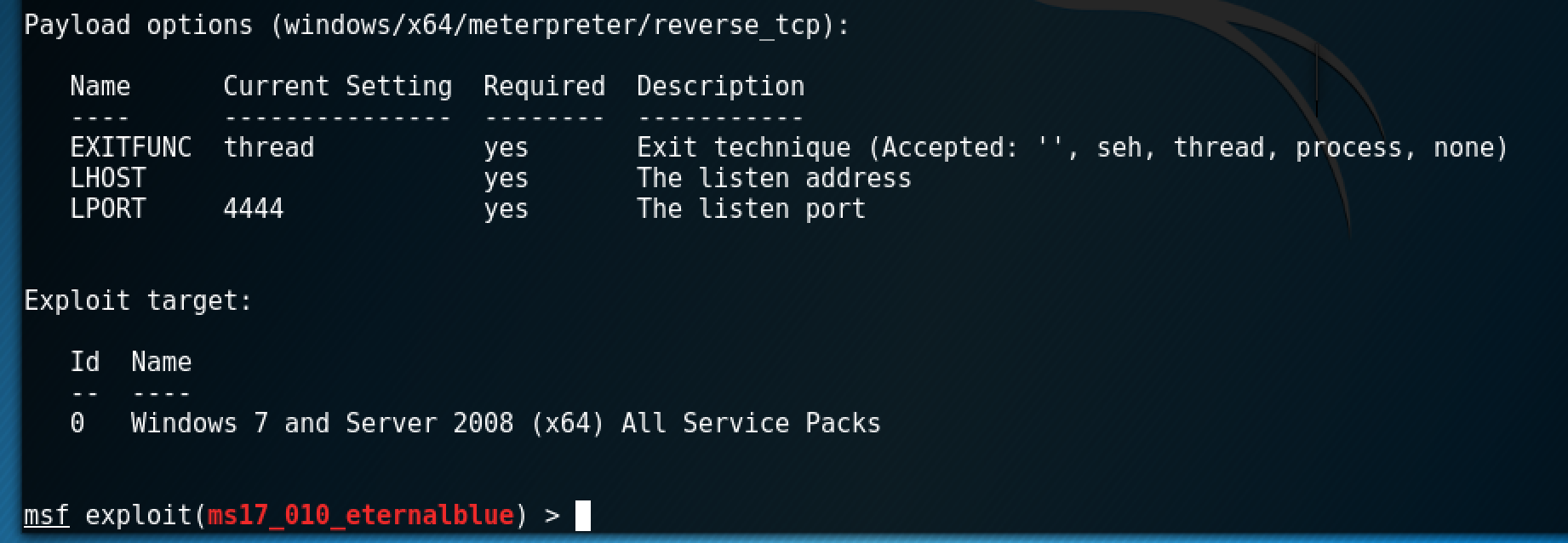Screen dimensions: 1568x543
Task: Click the thread setting for EXITFUNC
Action: [268, 148]
